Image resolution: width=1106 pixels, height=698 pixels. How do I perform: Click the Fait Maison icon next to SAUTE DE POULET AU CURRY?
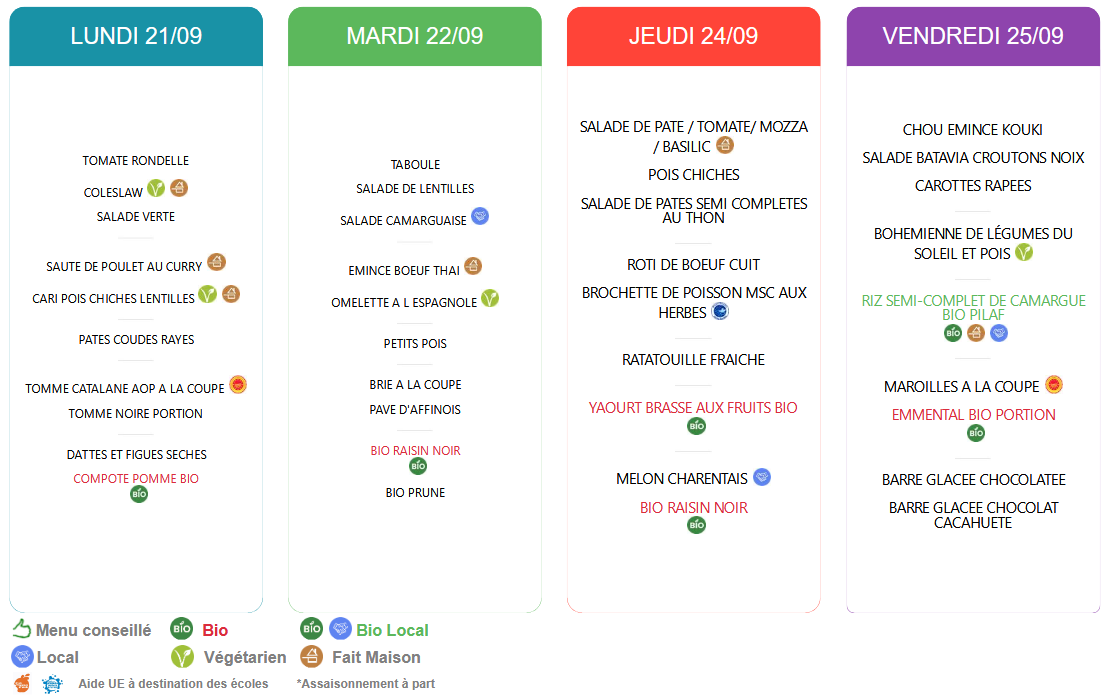tap(217, 262)
